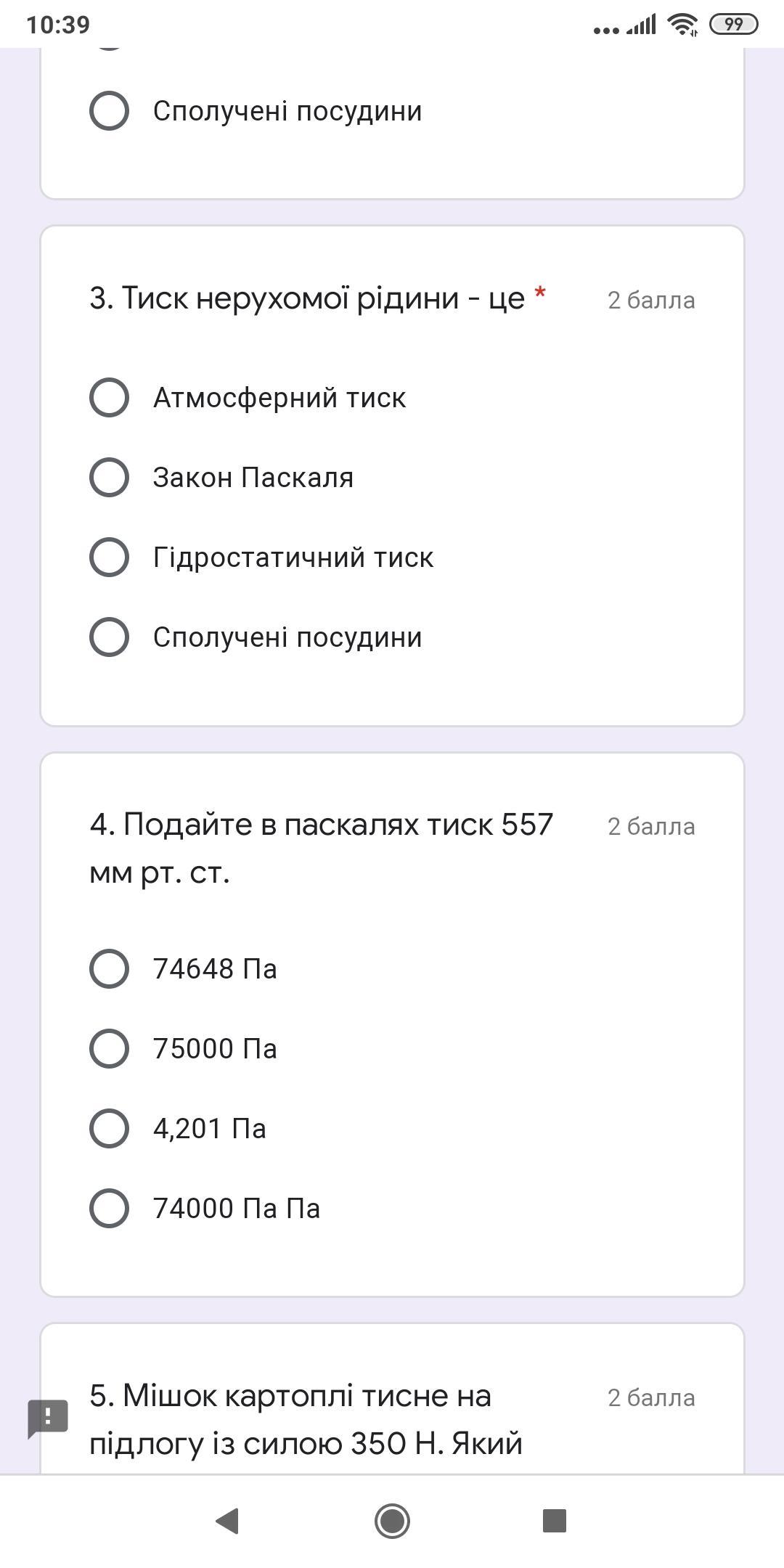Viewport: 784px width, 1568px height.
Task: Select '4,201 Па' answer
Action: 109,1129
